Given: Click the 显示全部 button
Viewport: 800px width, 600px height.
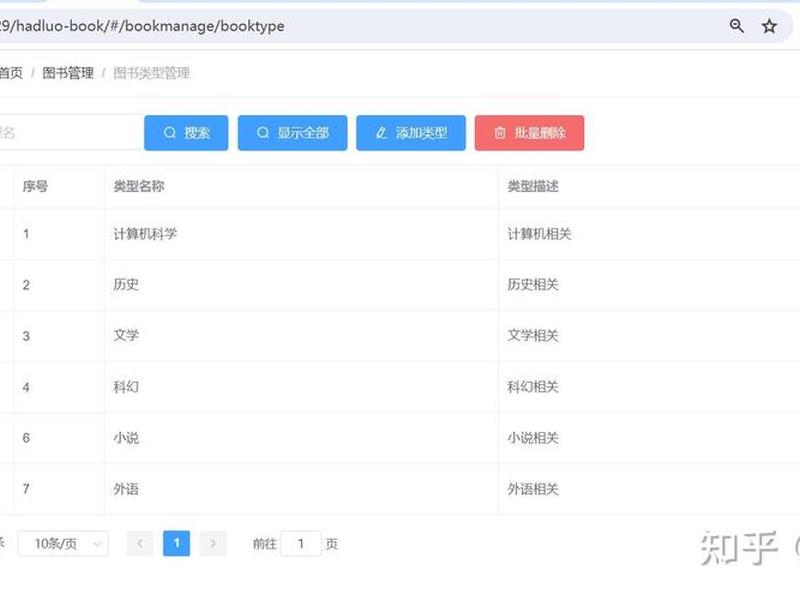Looking at the screenshot, I should (292, 133).
